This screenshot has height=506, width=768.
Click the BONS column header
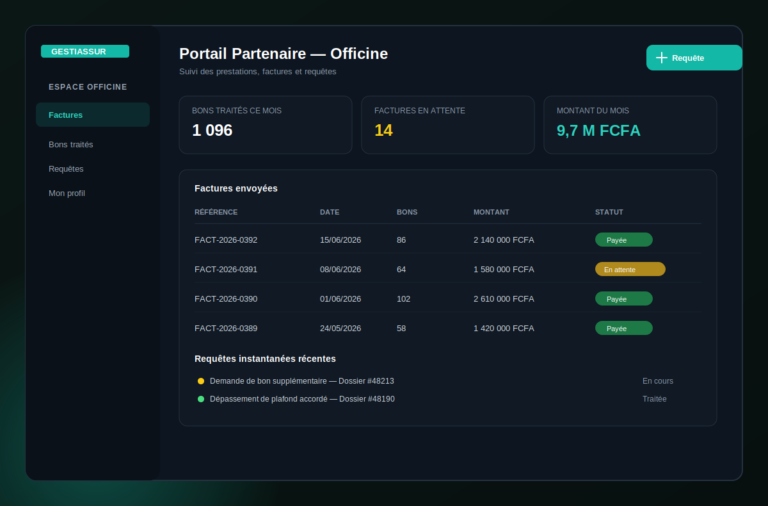point(407,212)
